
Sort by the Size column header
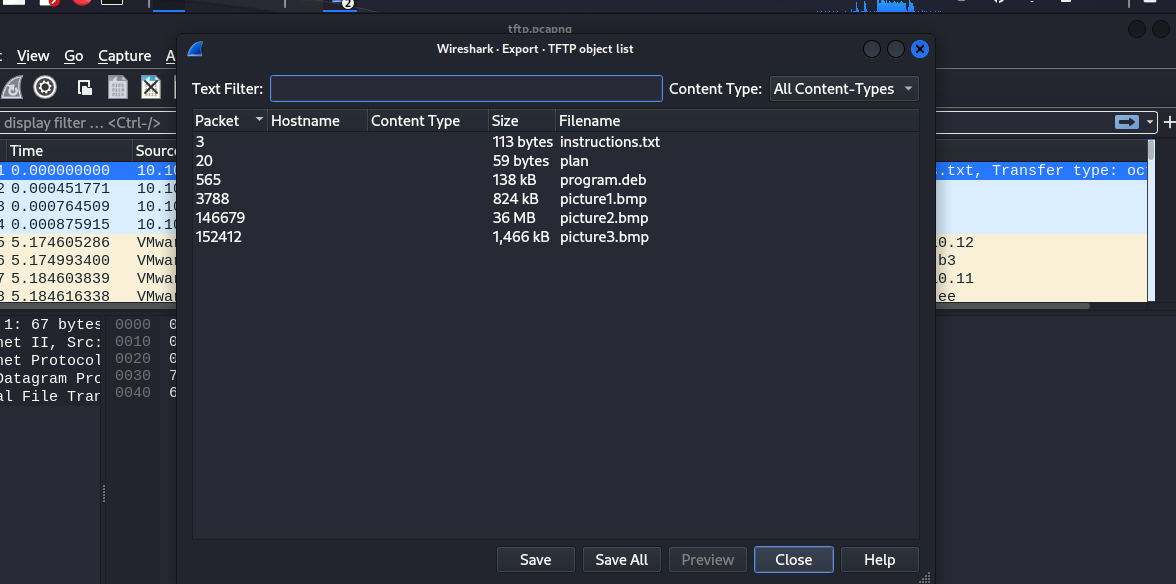(x=522, y=121)
